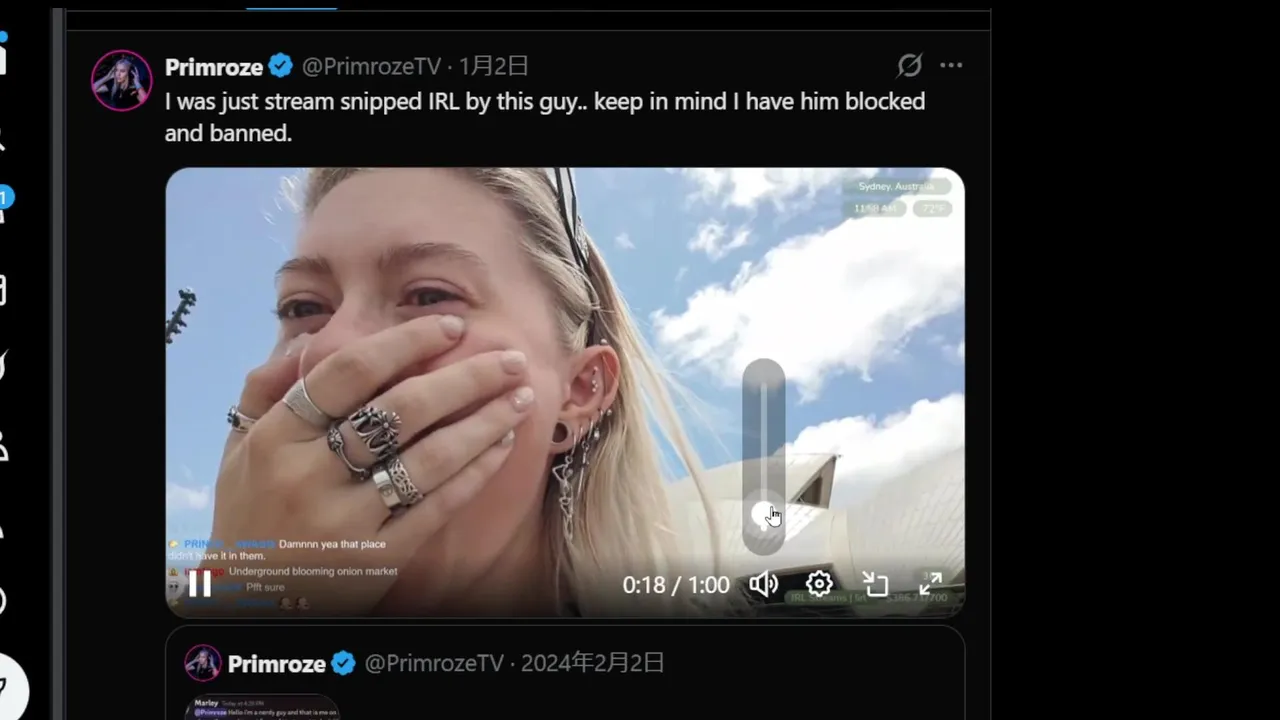Mute the video with the speaker icon
The height and width of the screenshot is (720, 1280).
click(x=764, y=584)
